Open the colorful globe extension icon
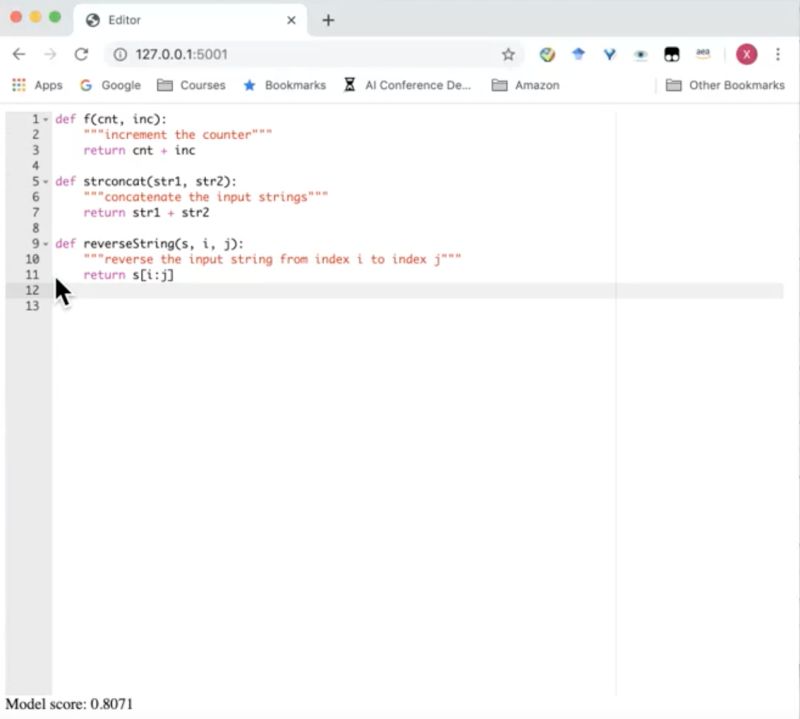The width and height of the screenshot is (800, 719). click(547, 55)
